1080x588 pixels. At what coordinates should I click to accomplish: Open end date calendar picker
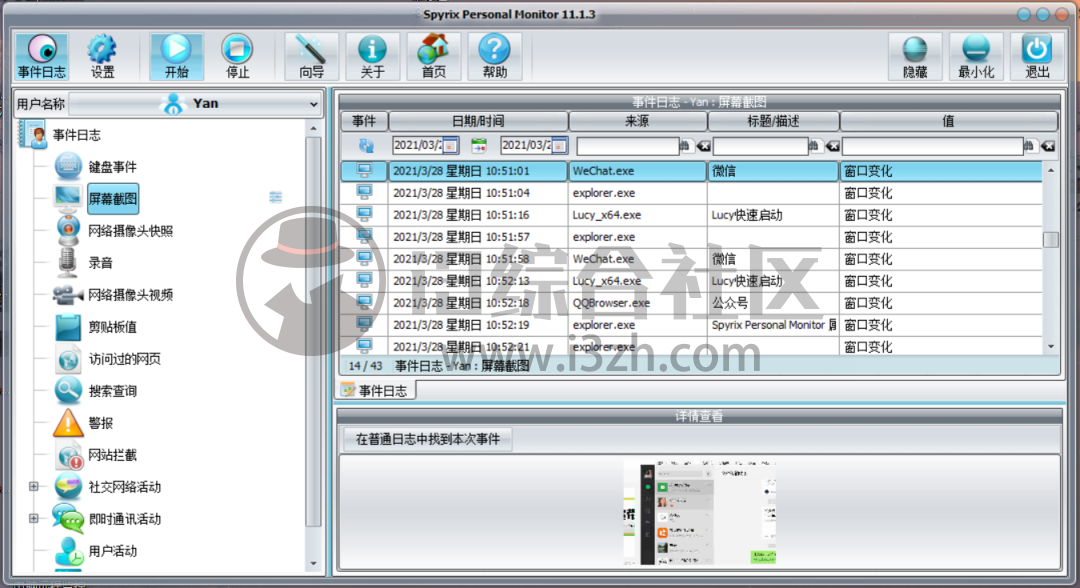coord(559,145)
